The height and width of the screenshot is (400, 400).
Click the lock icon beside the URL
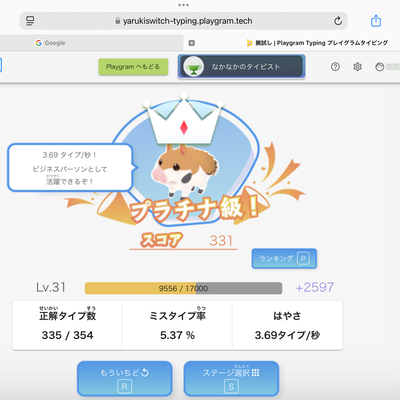[x=117, y=21]
